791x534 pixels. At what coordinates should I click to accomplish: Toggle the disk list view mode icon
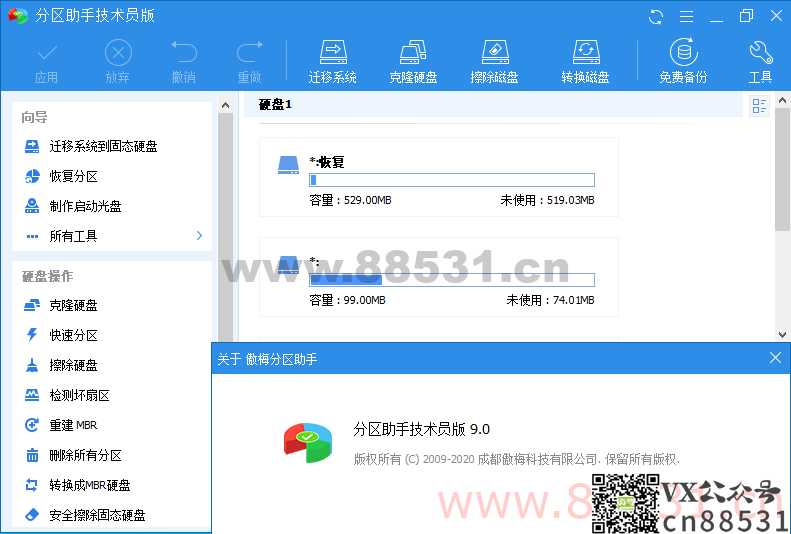(x=759, y=106)
